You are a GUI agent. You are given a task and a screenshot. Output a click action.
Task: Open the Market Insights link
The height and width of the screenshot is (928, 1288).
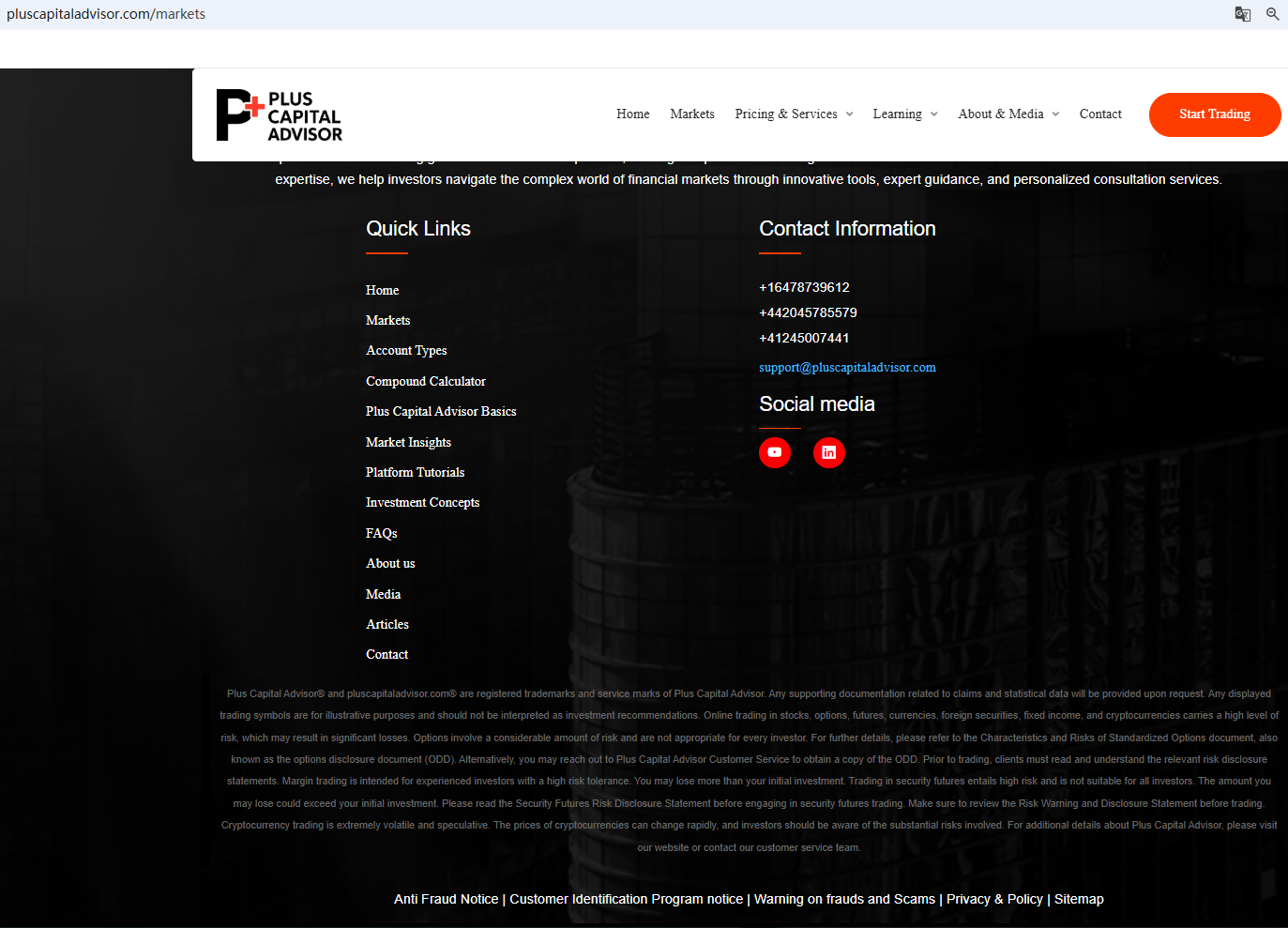[408, 442]
